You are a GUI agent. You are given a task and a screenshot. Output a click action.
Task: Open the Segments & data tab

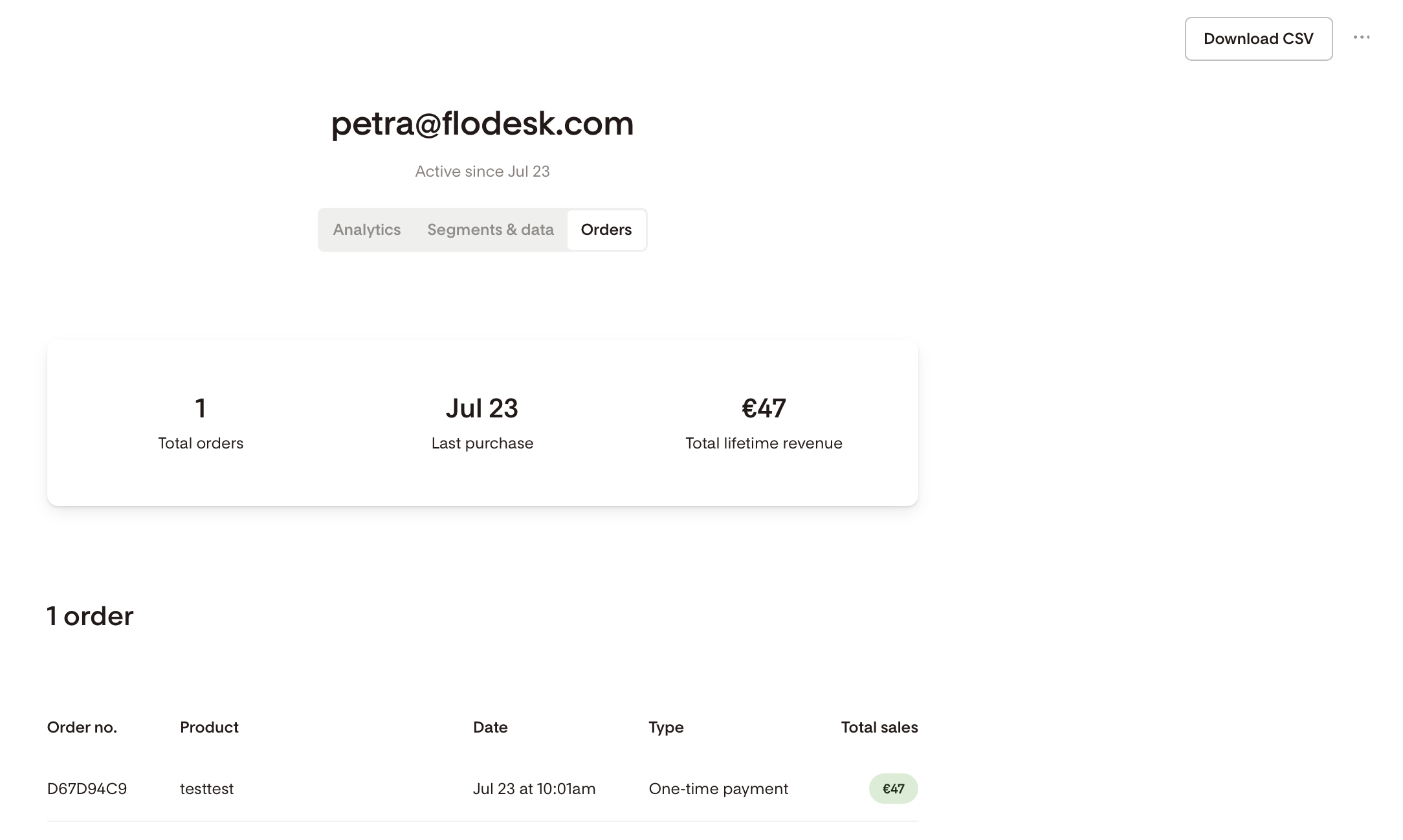(490, 230)
